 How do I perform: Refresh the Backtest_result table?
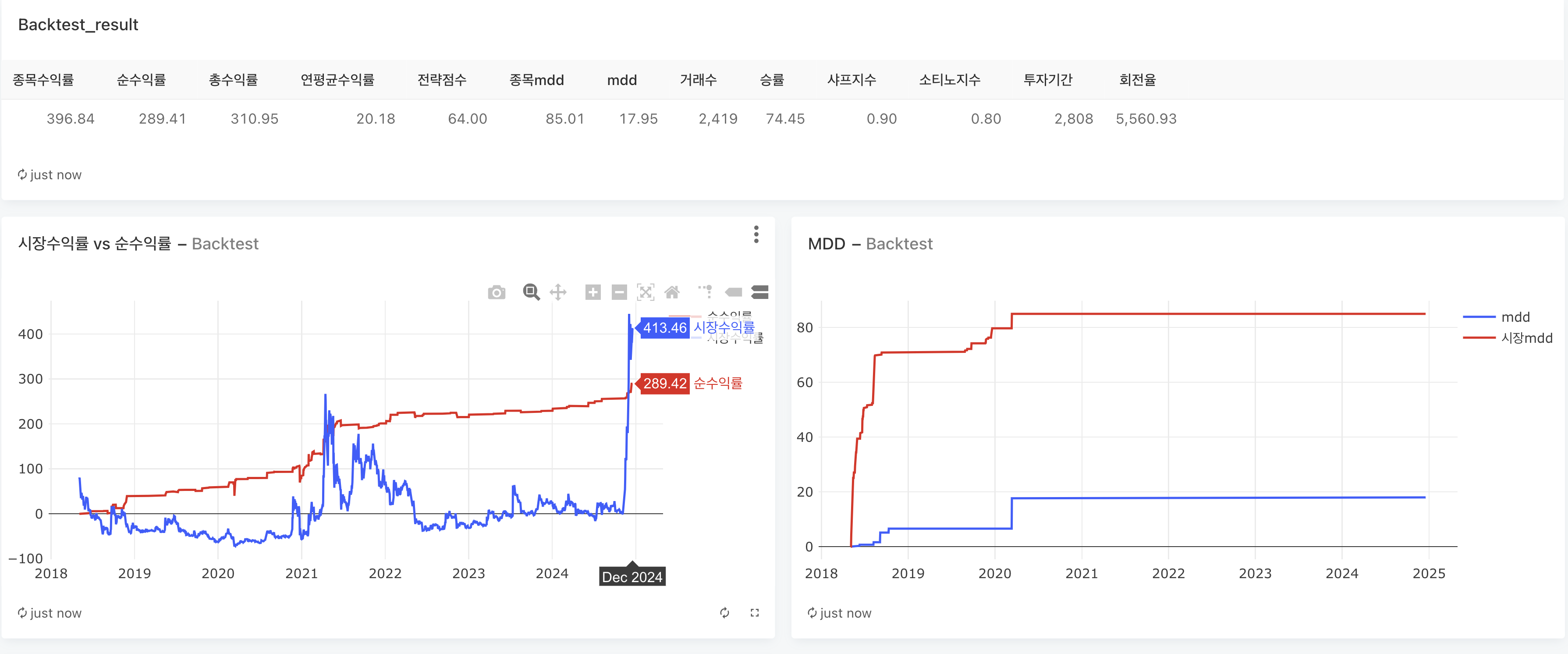pos(22,175)
